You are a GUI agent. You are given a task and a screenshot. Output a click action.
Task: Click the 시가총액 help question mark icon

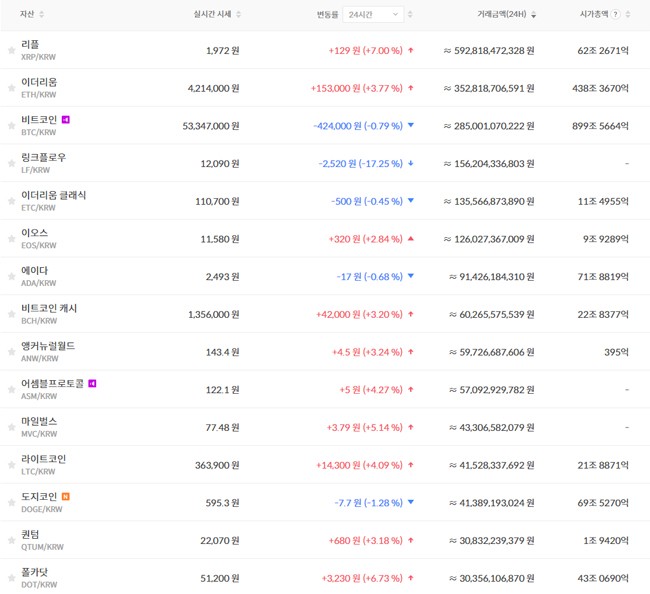pyautogui.click(x=616, y=15)
